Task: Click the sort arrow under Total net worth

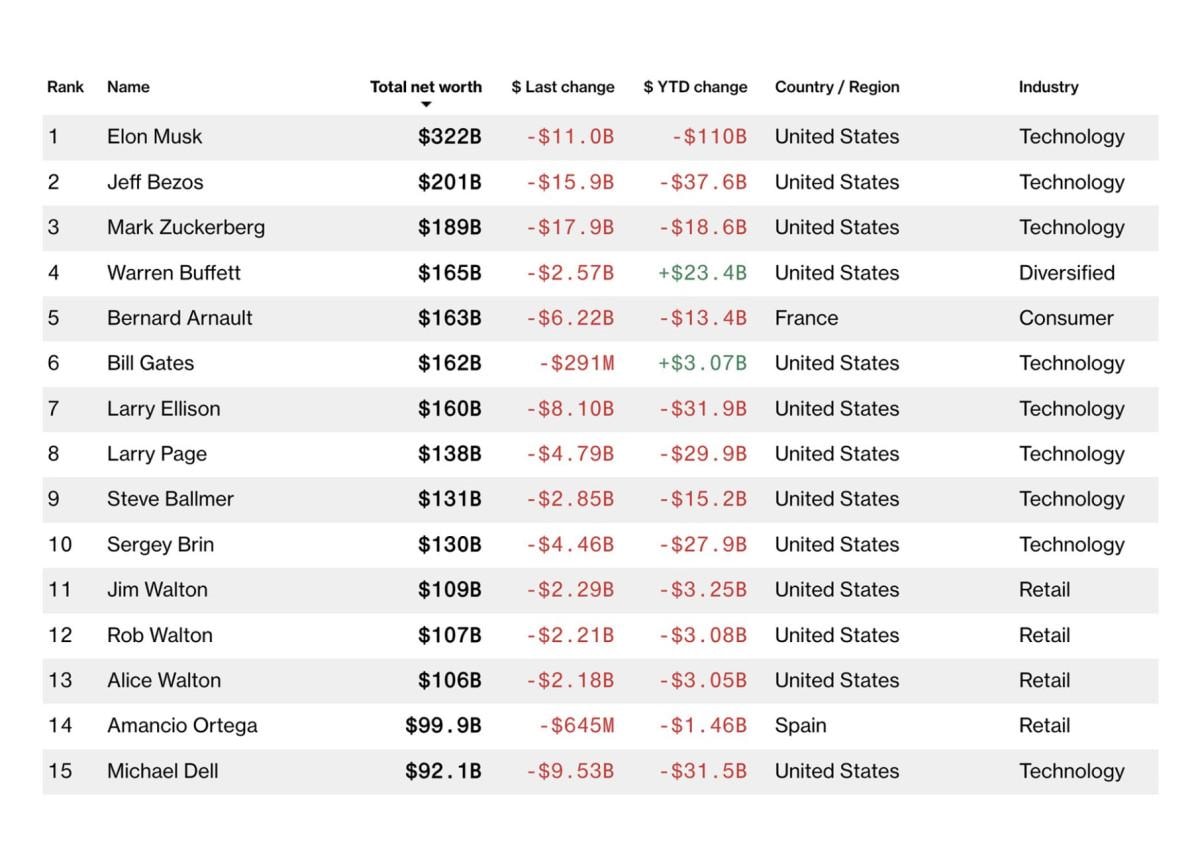Action: coord(426,105)
